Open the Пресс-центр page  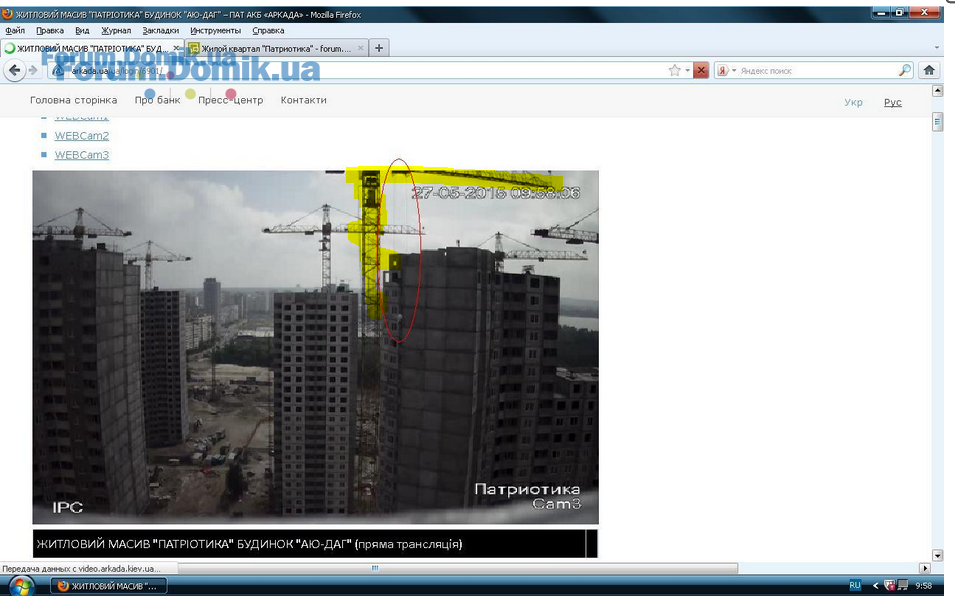point(230,100)
